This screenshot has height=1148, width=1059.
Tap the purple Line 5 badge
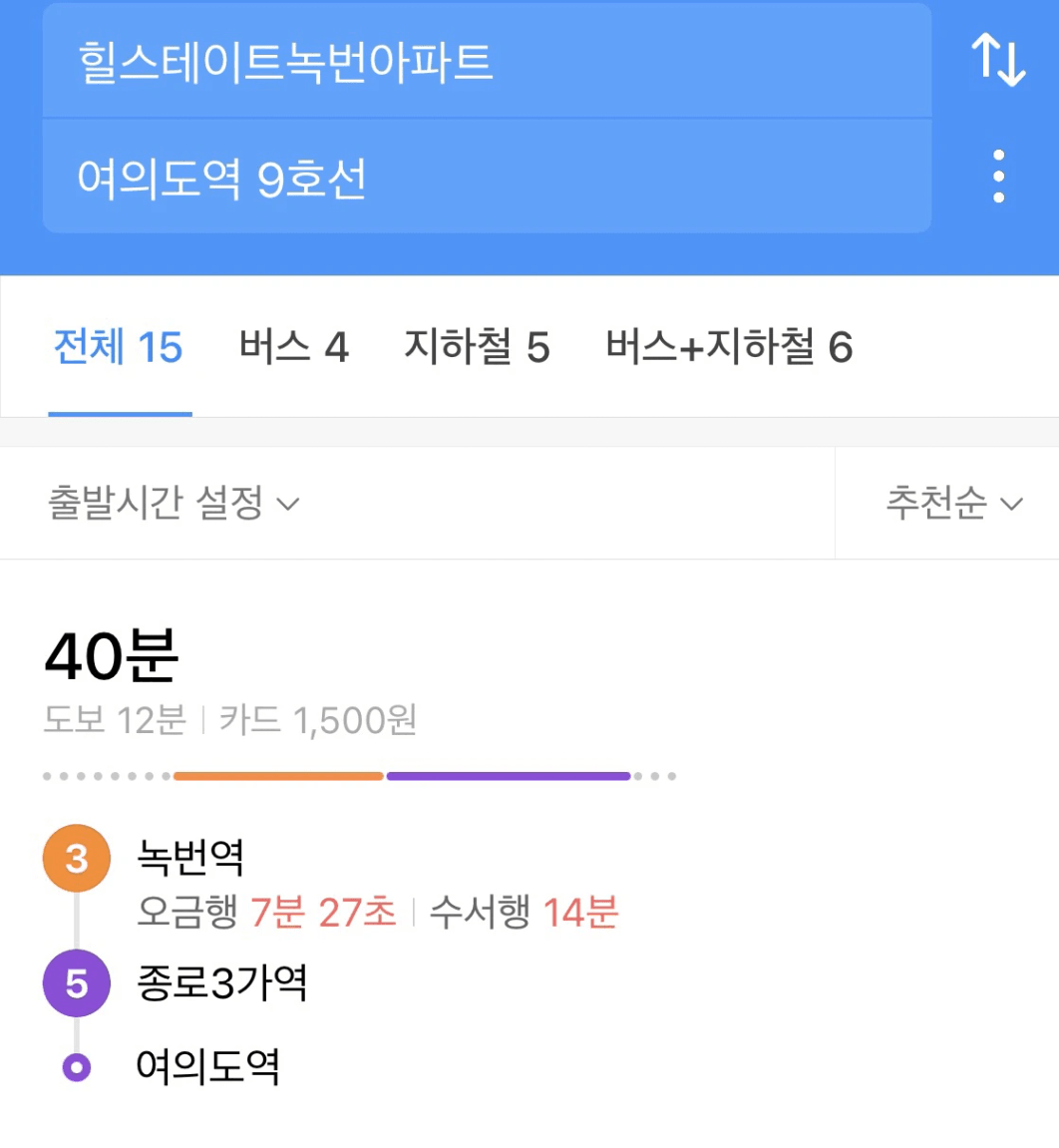(x=77, y=983)
